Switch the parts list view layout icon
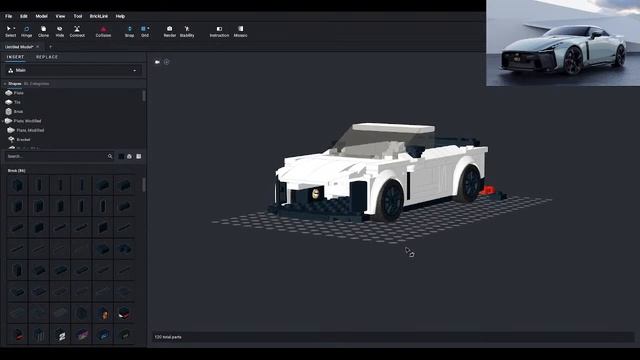Image resolution: width=640 pixels, height=360 pixels. (x=139, y=156)
